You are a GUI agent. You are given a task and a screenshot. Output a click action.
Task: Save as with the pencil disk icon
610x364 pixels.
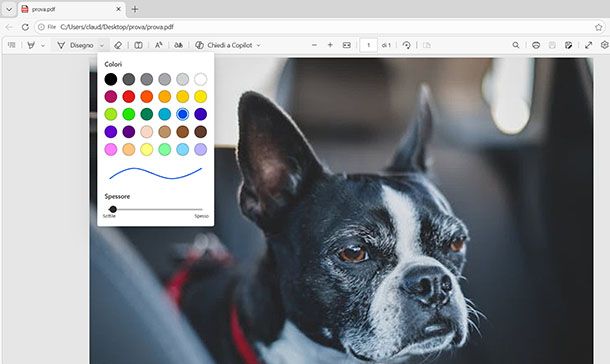click(568, 45)
